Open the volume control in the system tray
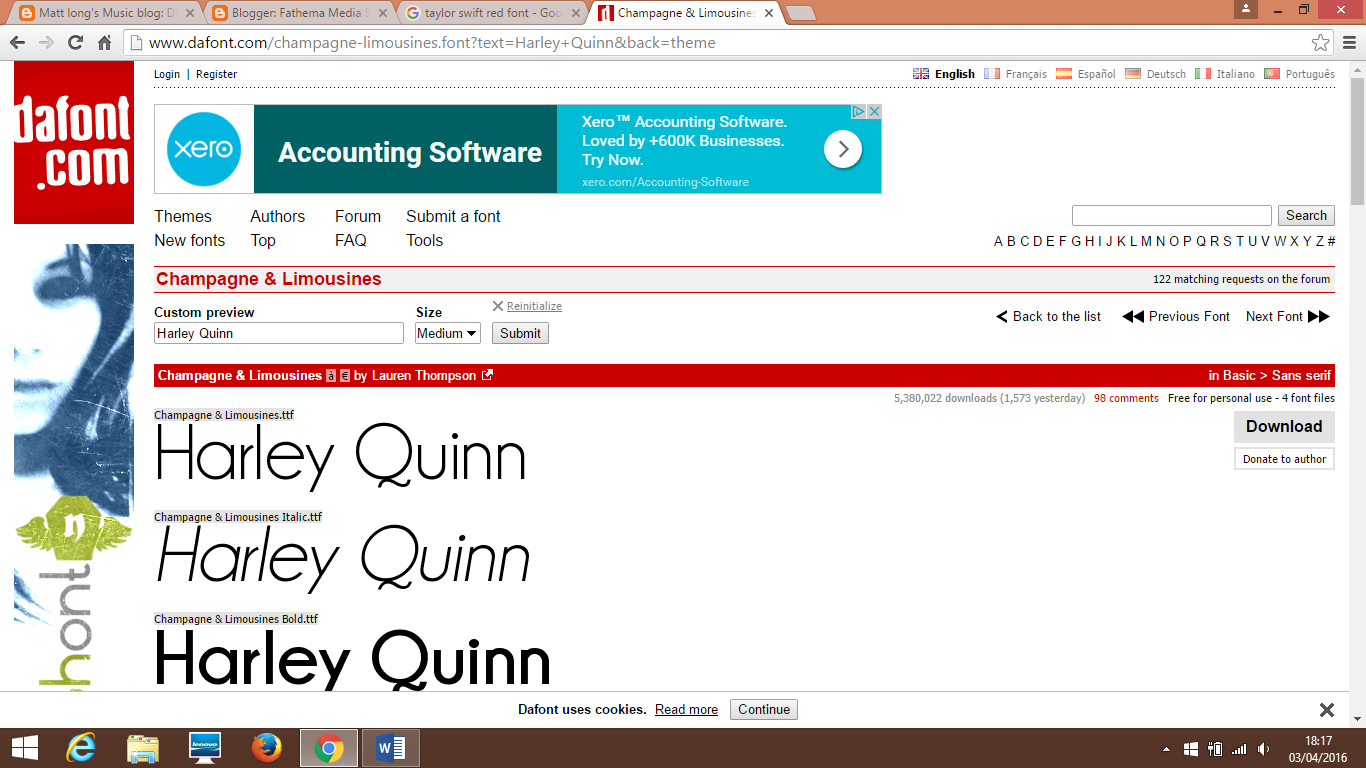 pos(1264,749)
